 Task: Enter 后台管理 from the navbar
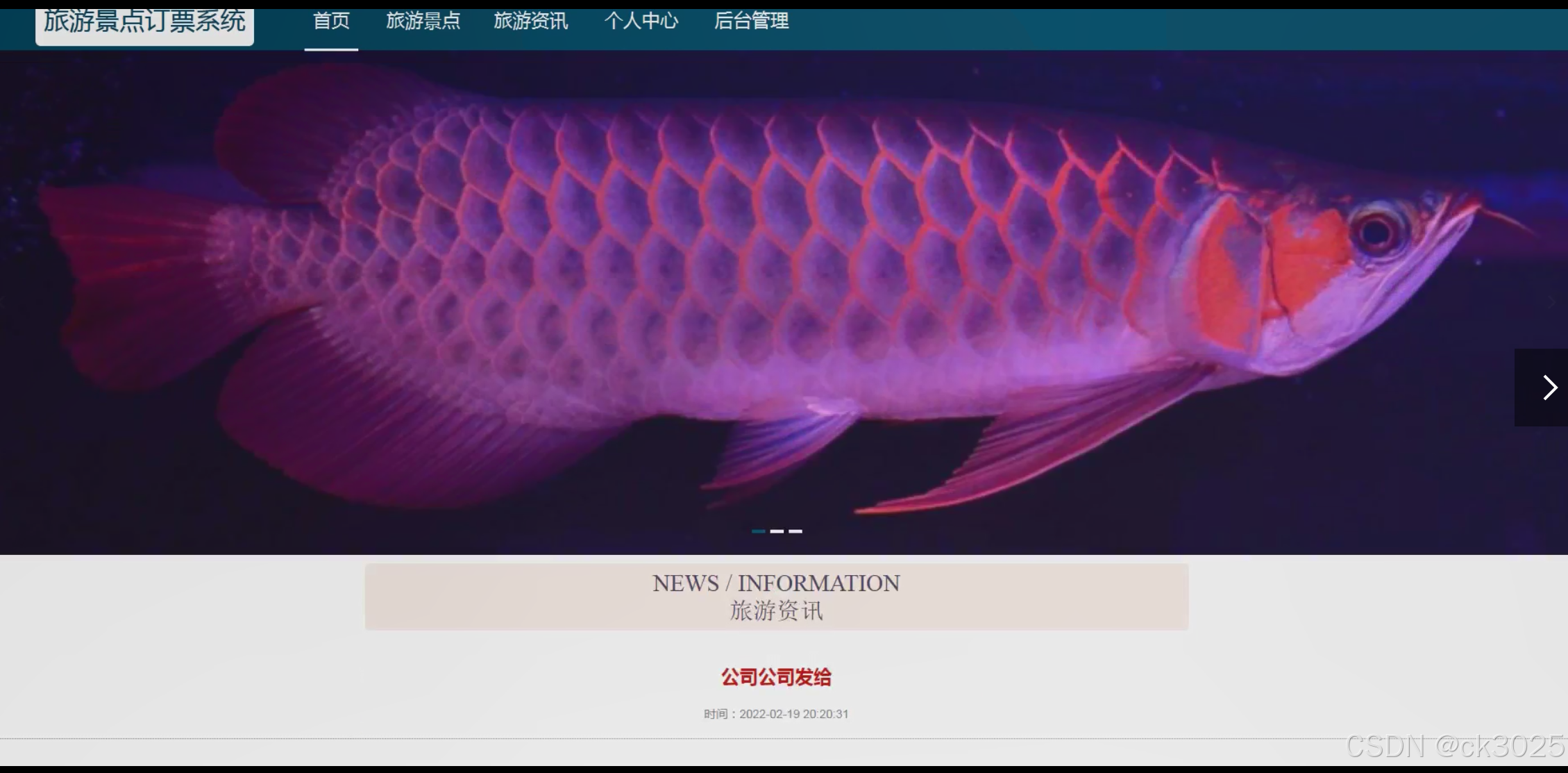coord(751,22)
